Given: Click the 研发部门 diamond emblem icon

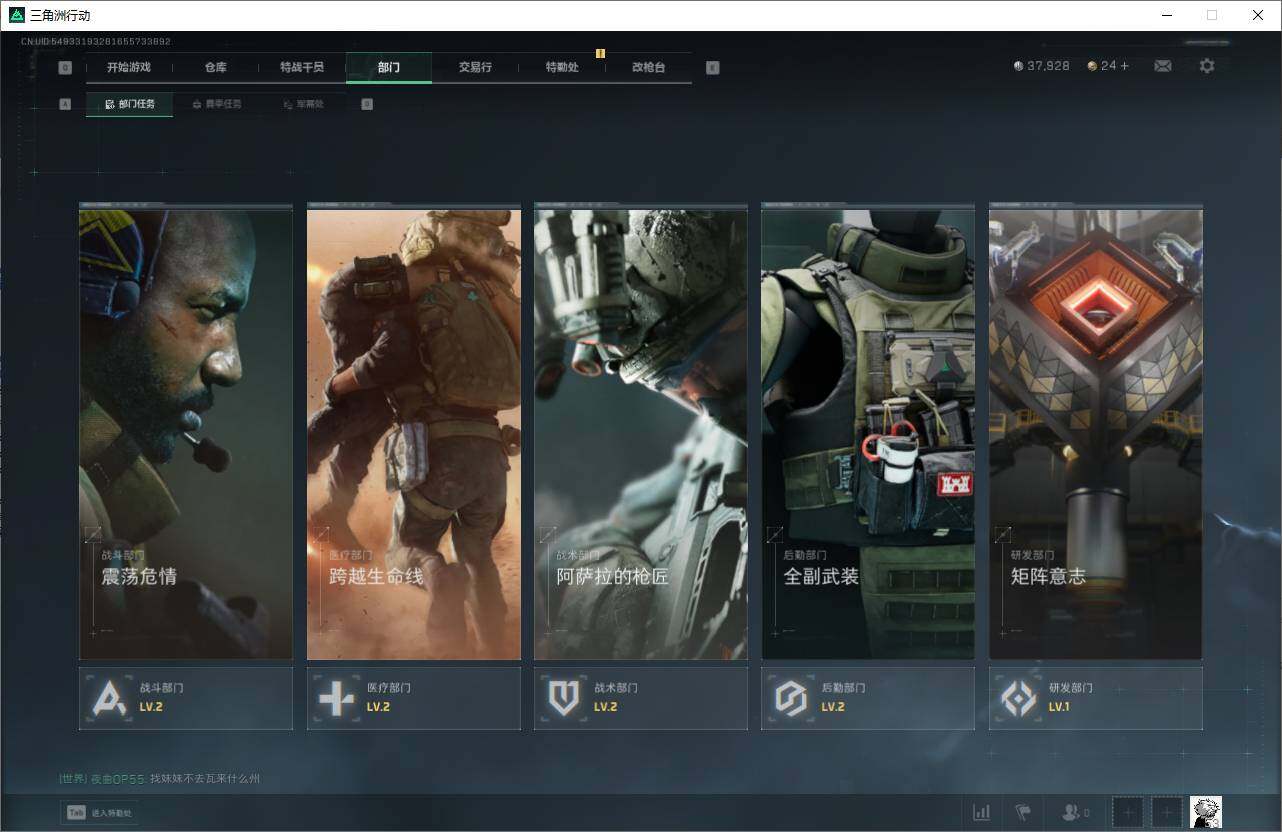Looking at the screenshot, I should (1019, 698).
